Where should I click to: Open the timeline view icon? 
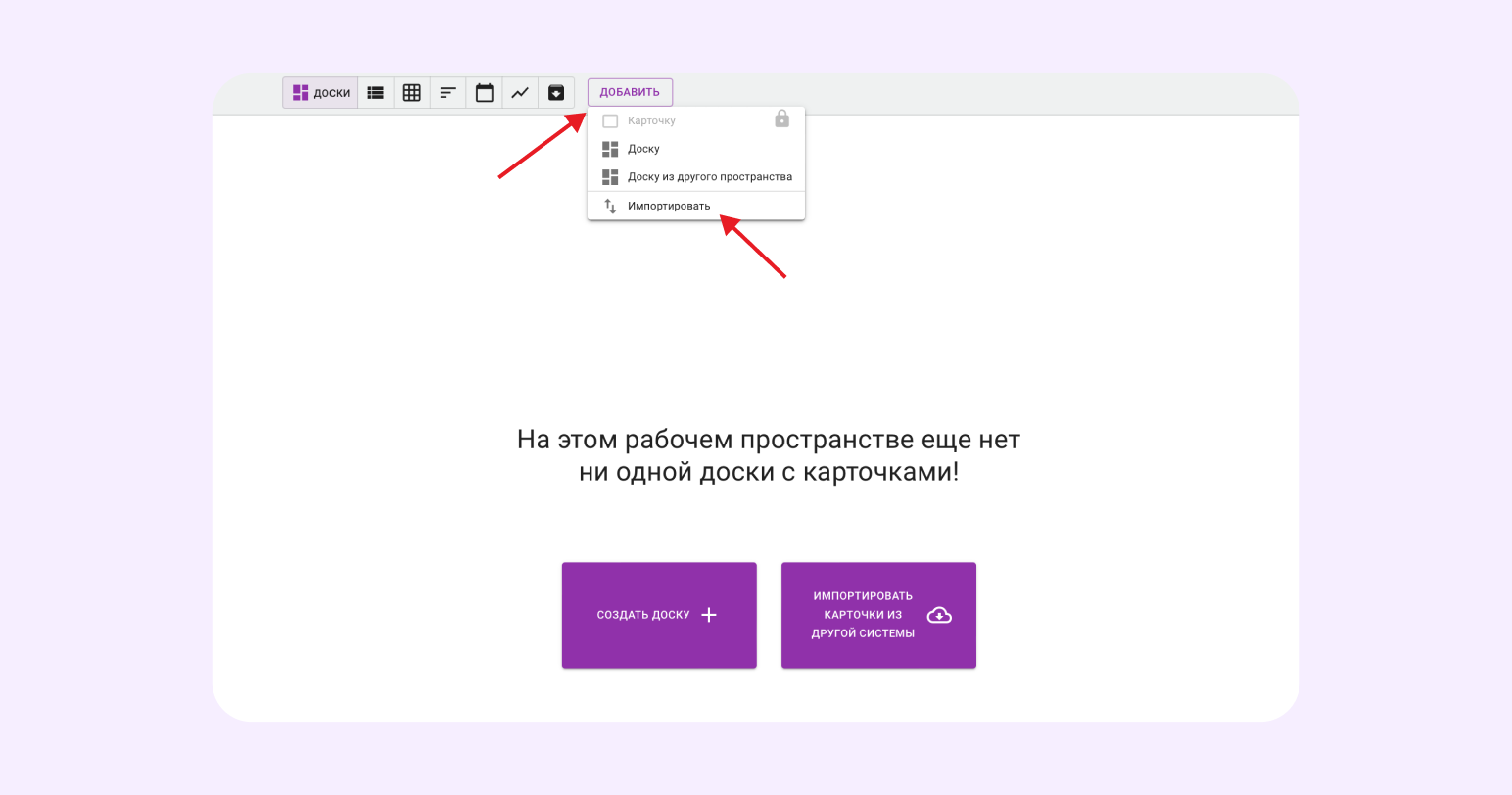[x=449, y=93]
